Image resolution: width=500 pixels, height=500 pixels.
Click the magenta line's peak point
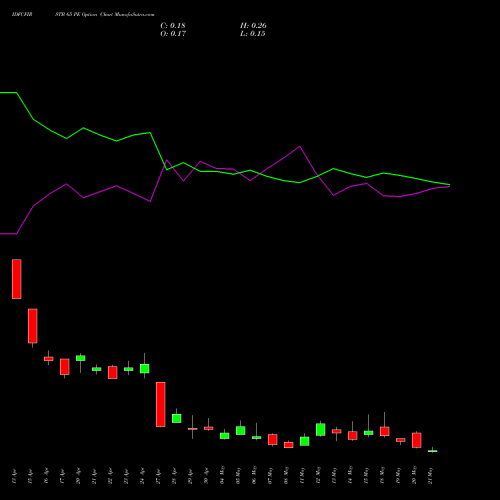click(300, 146)
